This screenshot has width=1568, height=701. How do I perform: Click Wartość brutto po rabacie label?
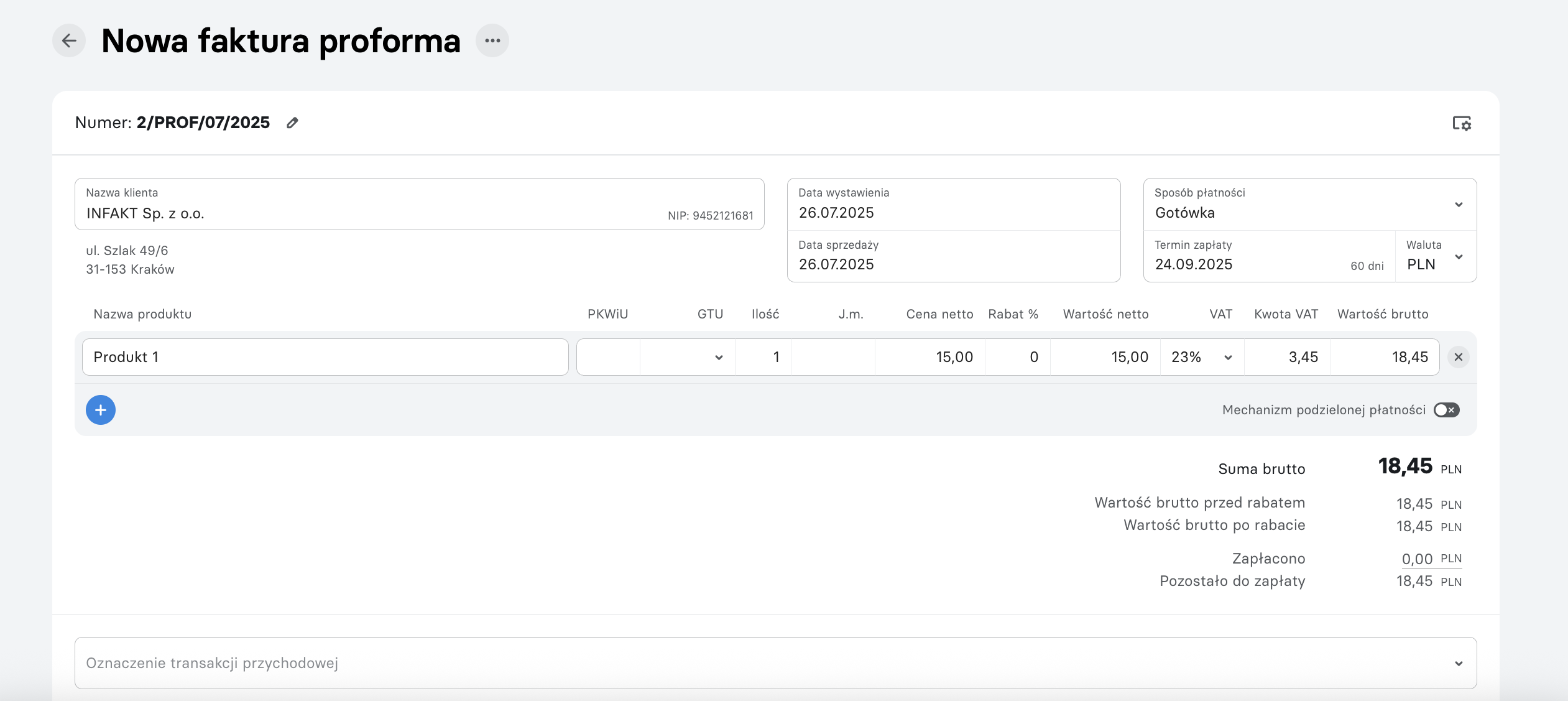click(1214, 525)
